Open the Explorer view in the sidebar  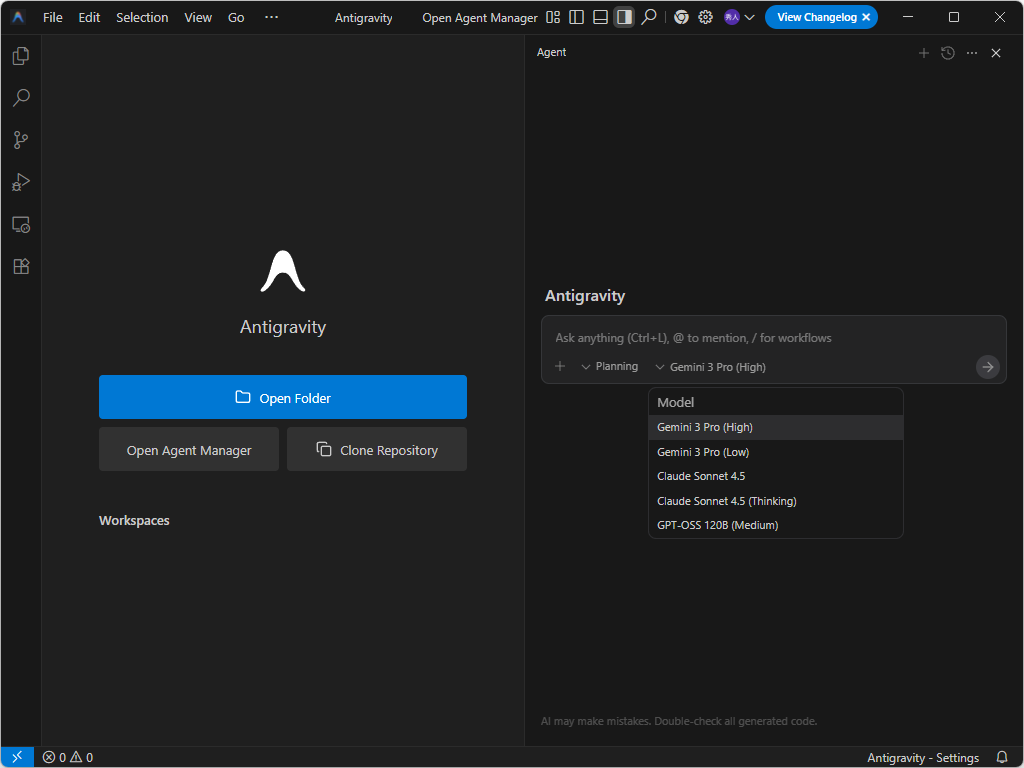(20, 56)
